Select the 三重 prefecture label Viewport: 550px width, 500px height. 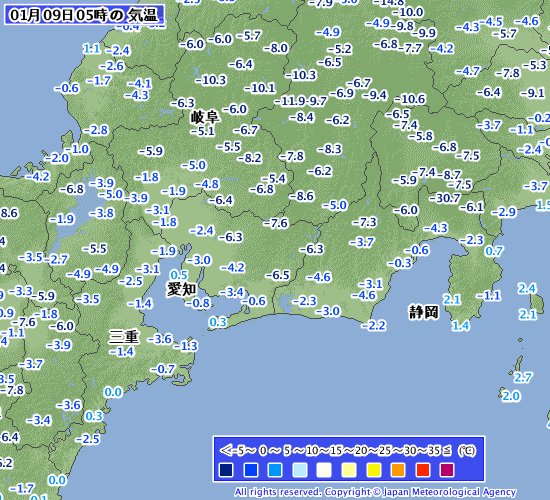tap(124, 336)
